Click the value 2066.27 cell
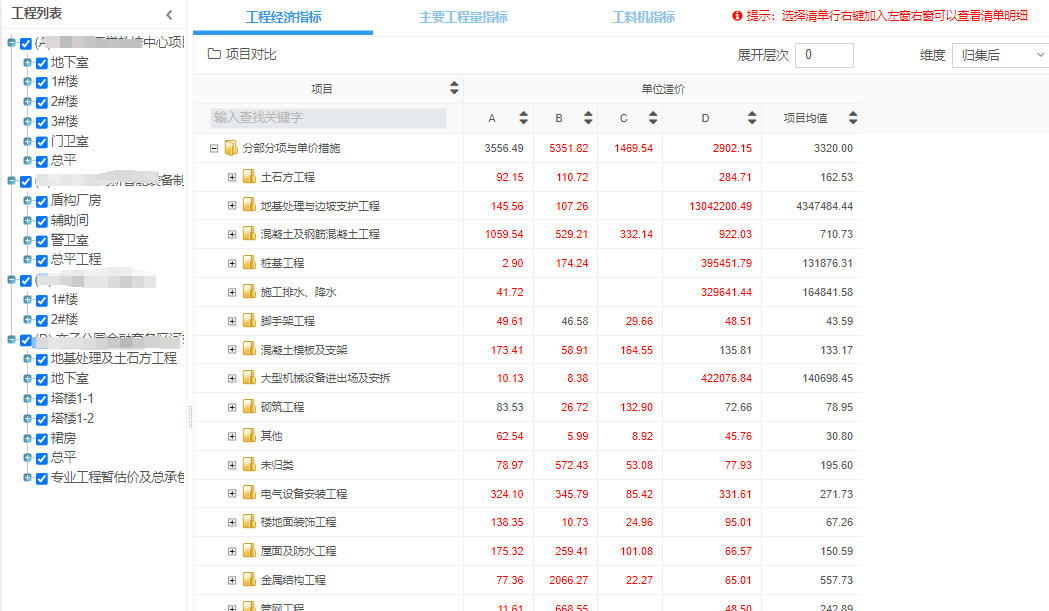This screenshot has width=1049, height=611. point(568,580)
